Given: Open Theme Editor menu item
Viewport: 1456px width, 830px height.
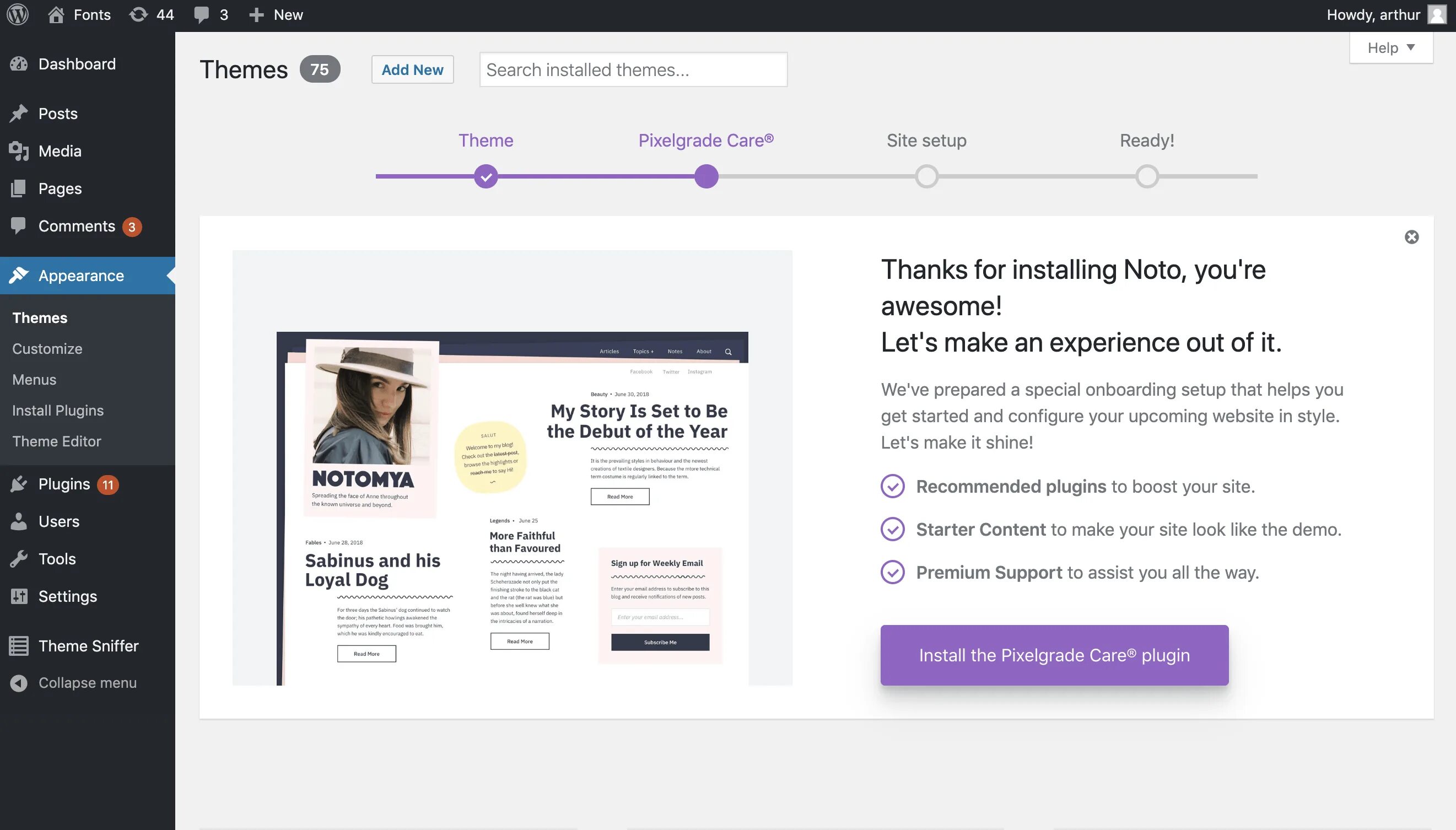Looking at the screenshot, I should [56, 440].
